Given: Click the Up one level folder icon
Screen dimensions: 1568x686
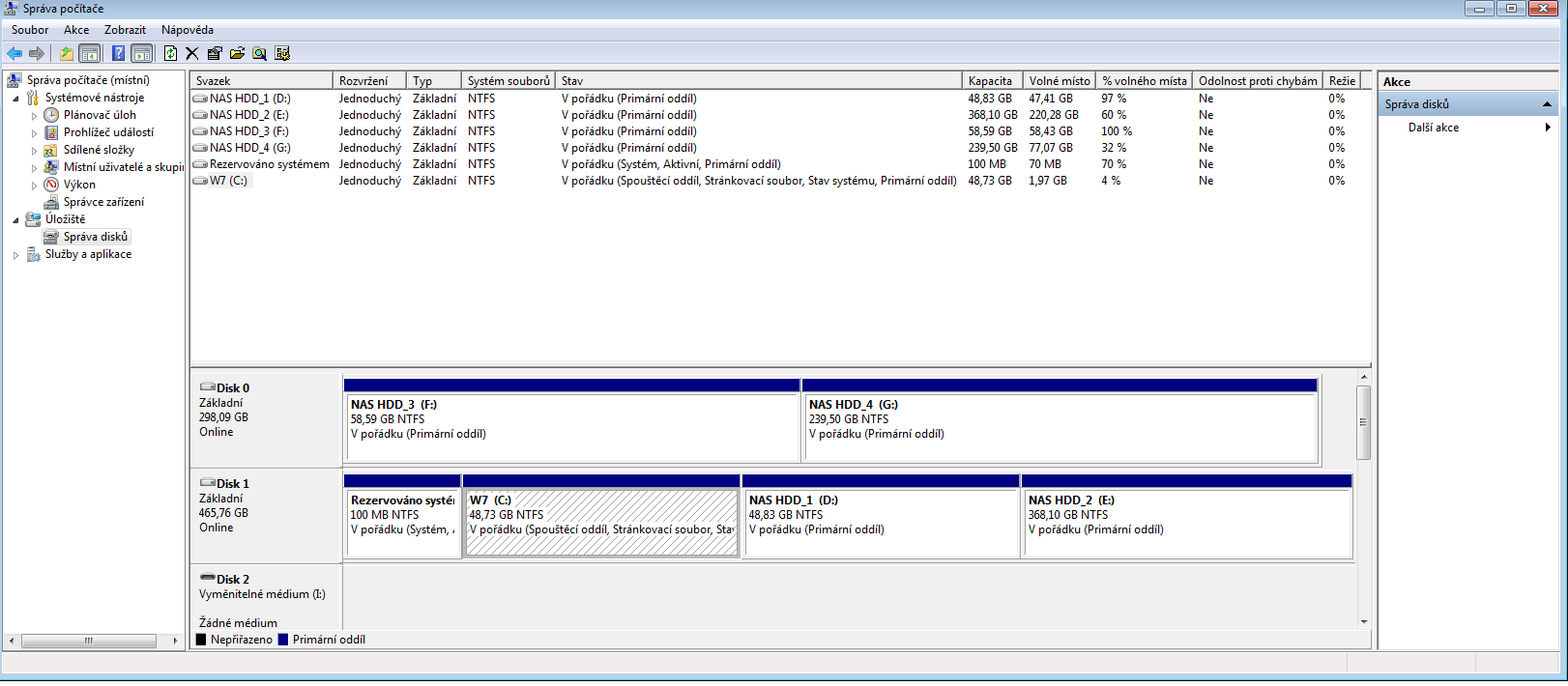Looking at the screenshot, I should pos(66,54).
